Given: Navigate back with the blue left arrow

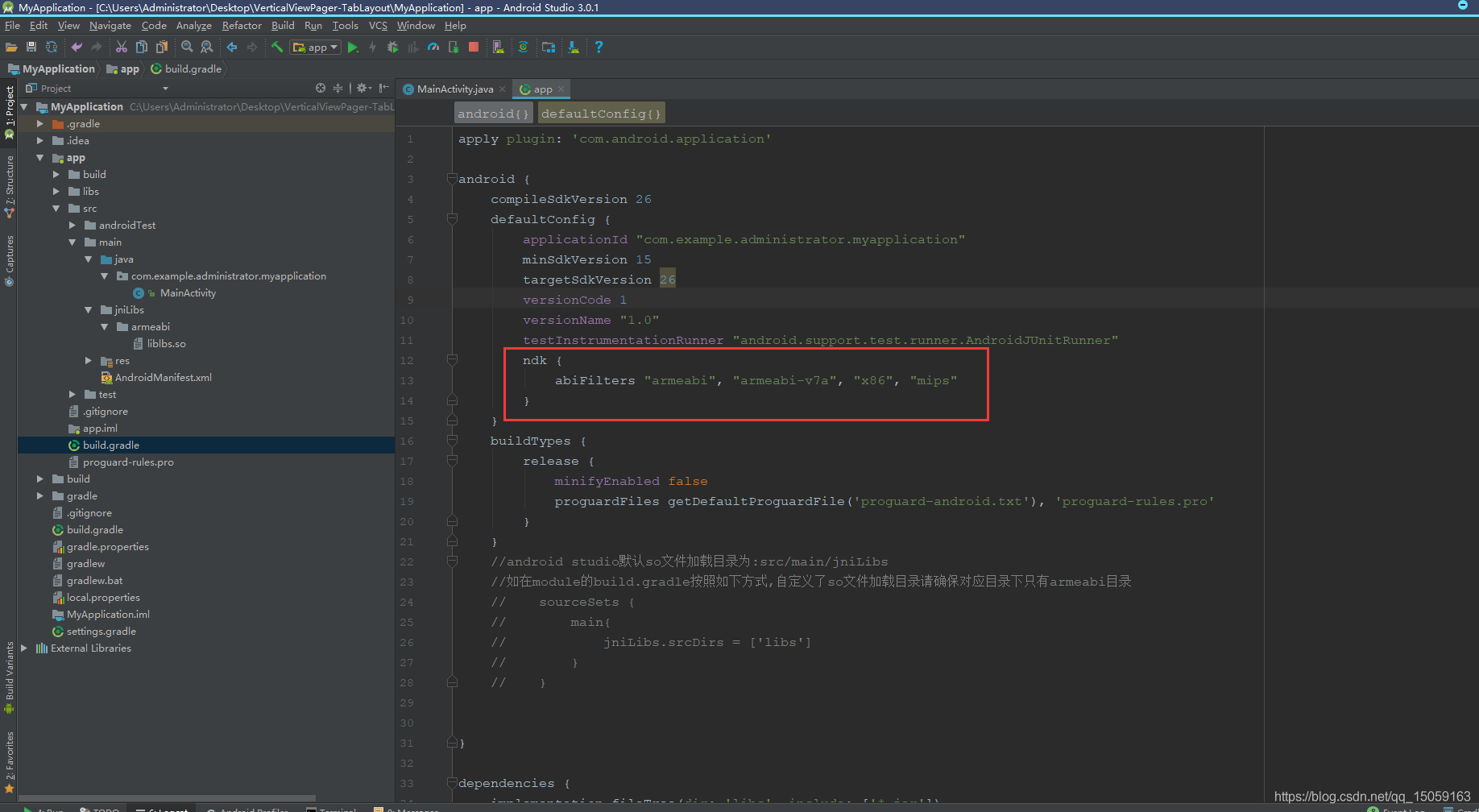Looking at the screenshot, I should 232,48.
